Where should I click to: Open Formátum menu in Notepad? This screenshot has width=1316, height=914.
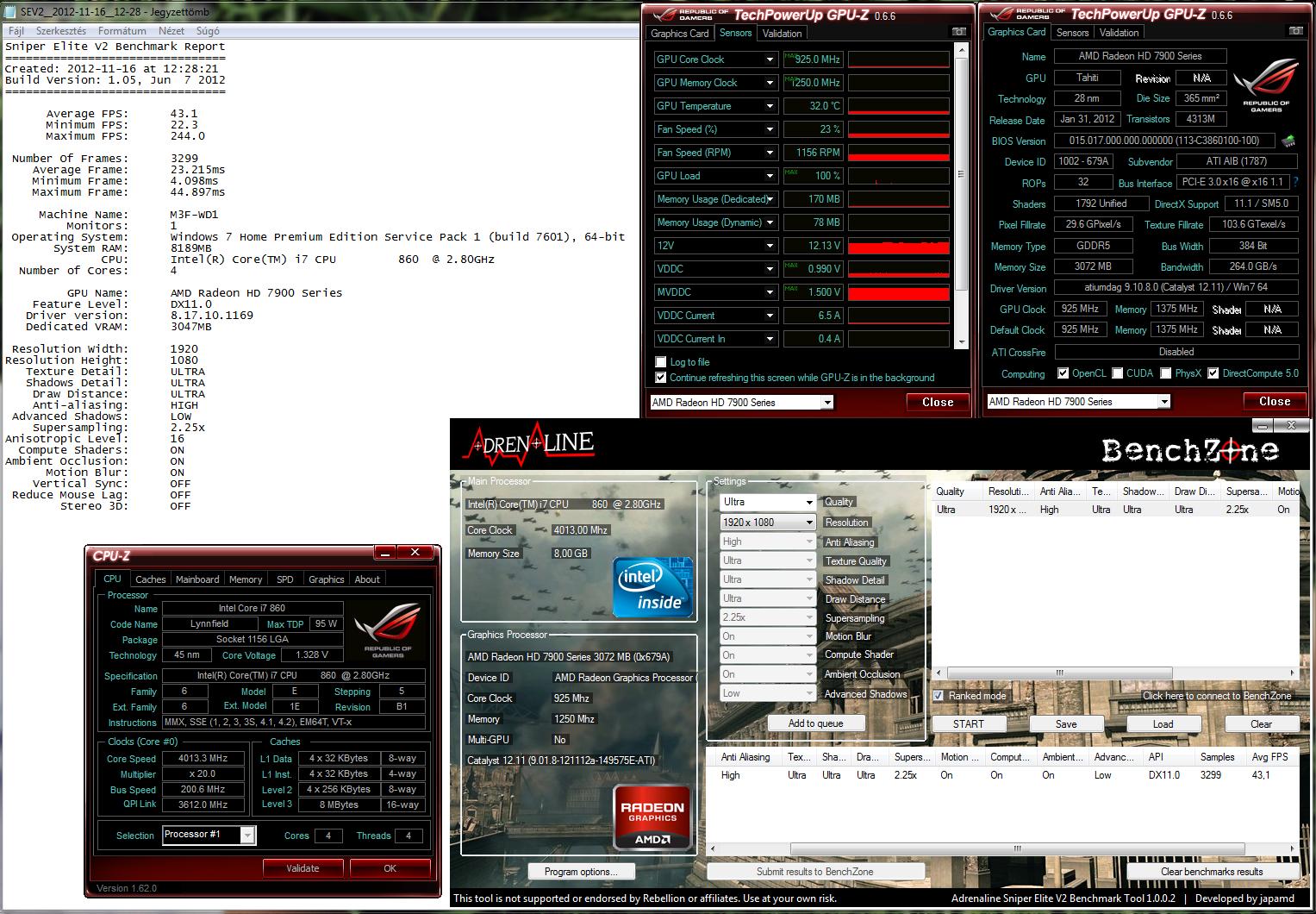tap(122, 31)
